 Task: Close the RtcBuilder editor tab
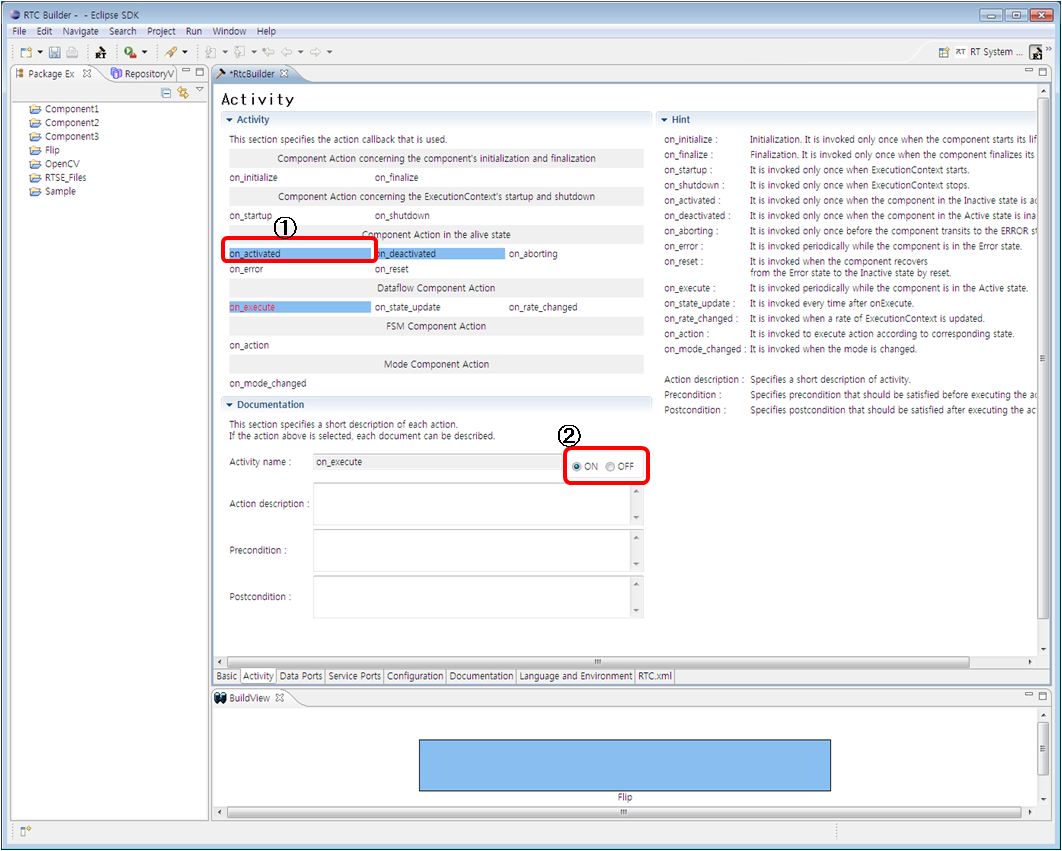click(x=284, y=73)
